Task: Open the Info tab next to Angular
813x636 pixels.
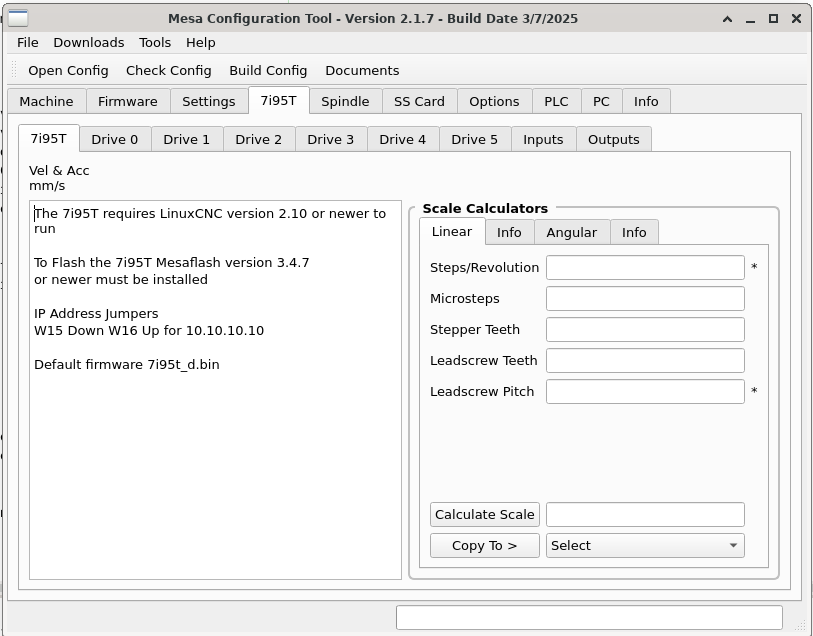Action: [635, 232]
